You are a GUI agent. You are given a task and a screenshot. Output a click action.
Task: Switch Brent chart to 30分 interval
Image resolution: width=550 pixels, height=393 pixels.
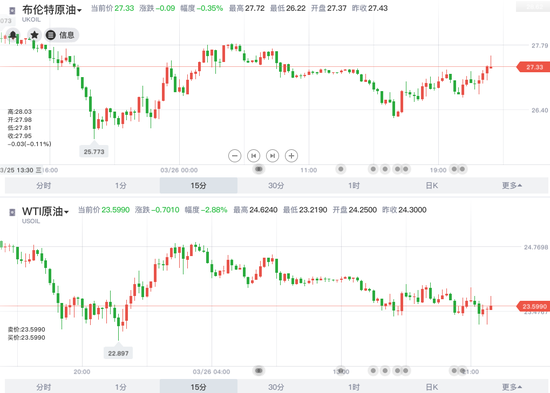(x=276, y=186)
